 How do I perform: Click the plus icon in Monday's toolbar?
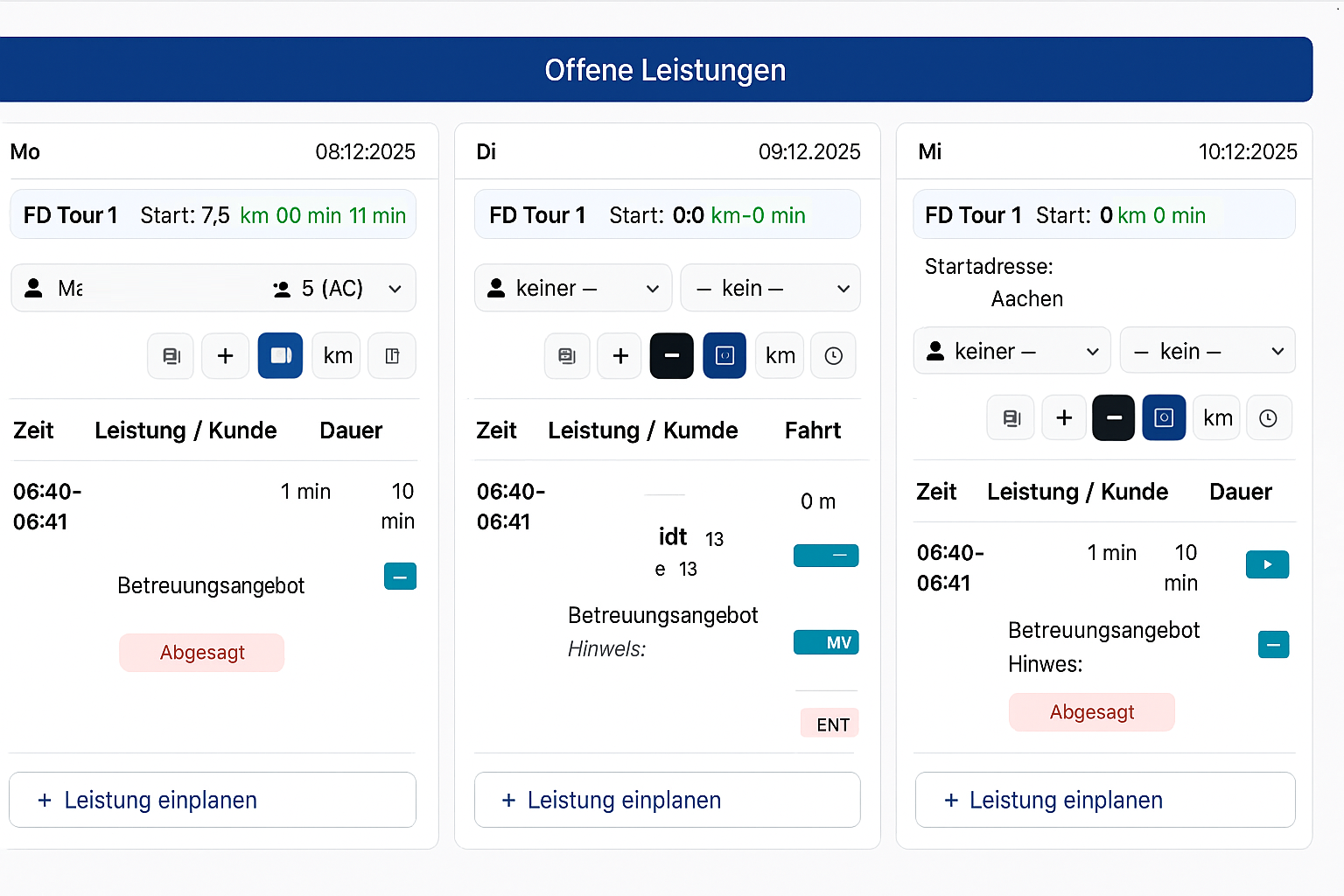coord(225,355)
